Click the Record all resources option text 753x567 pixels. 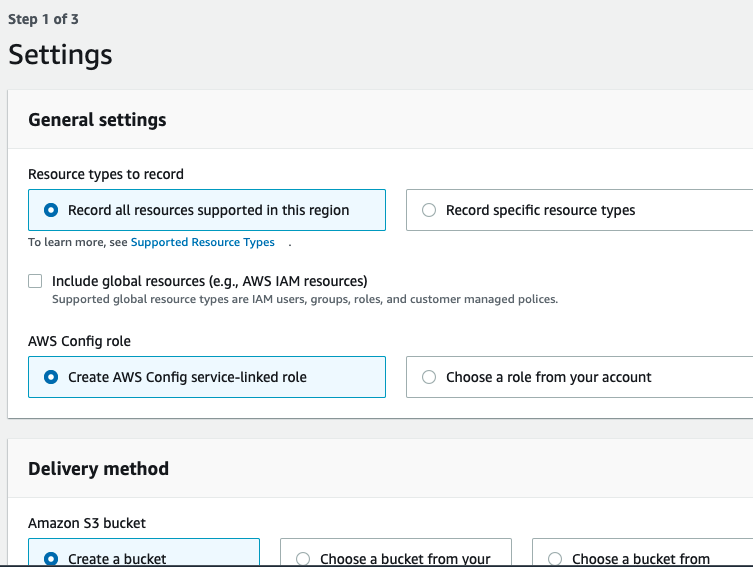[208, 210]
